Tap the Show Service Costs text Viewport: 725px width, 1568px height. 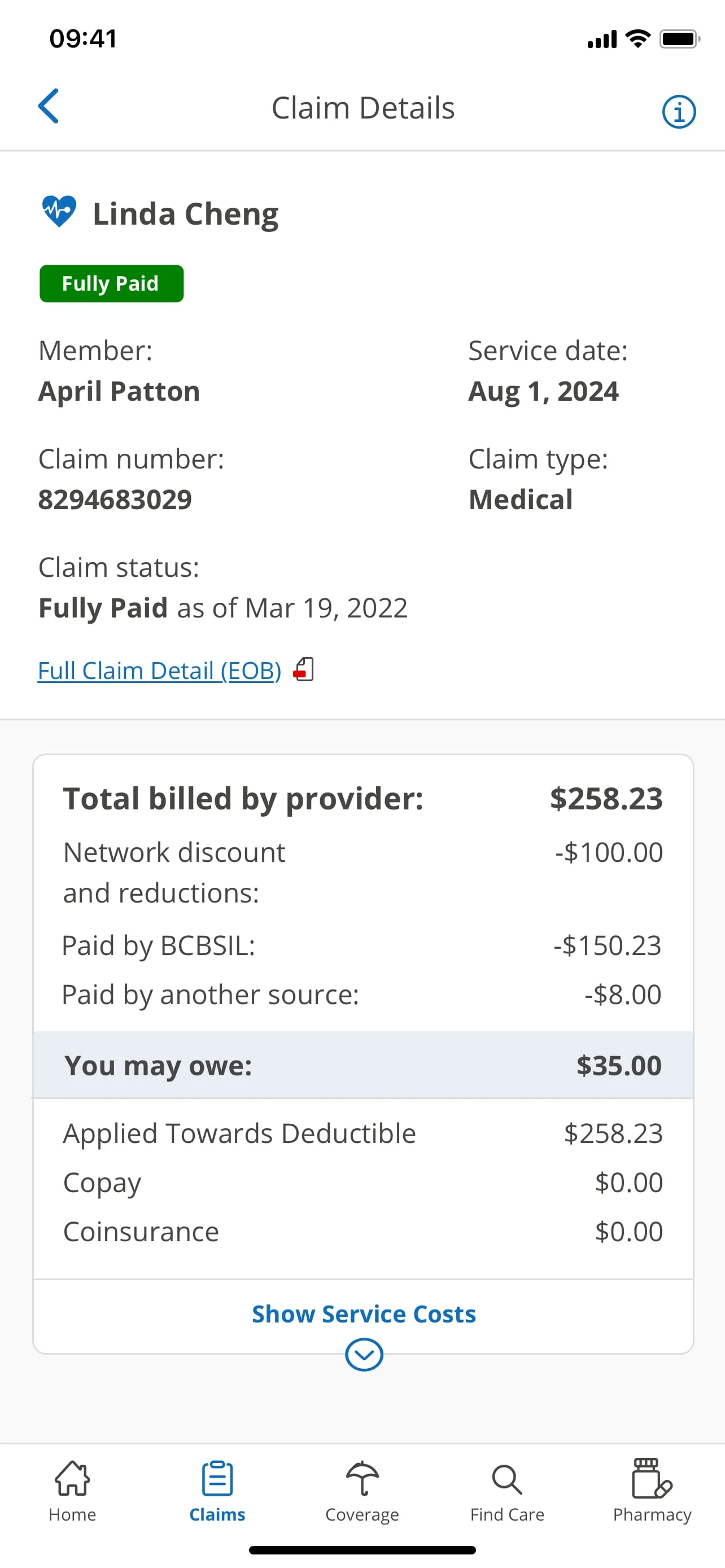(363, 1313)
